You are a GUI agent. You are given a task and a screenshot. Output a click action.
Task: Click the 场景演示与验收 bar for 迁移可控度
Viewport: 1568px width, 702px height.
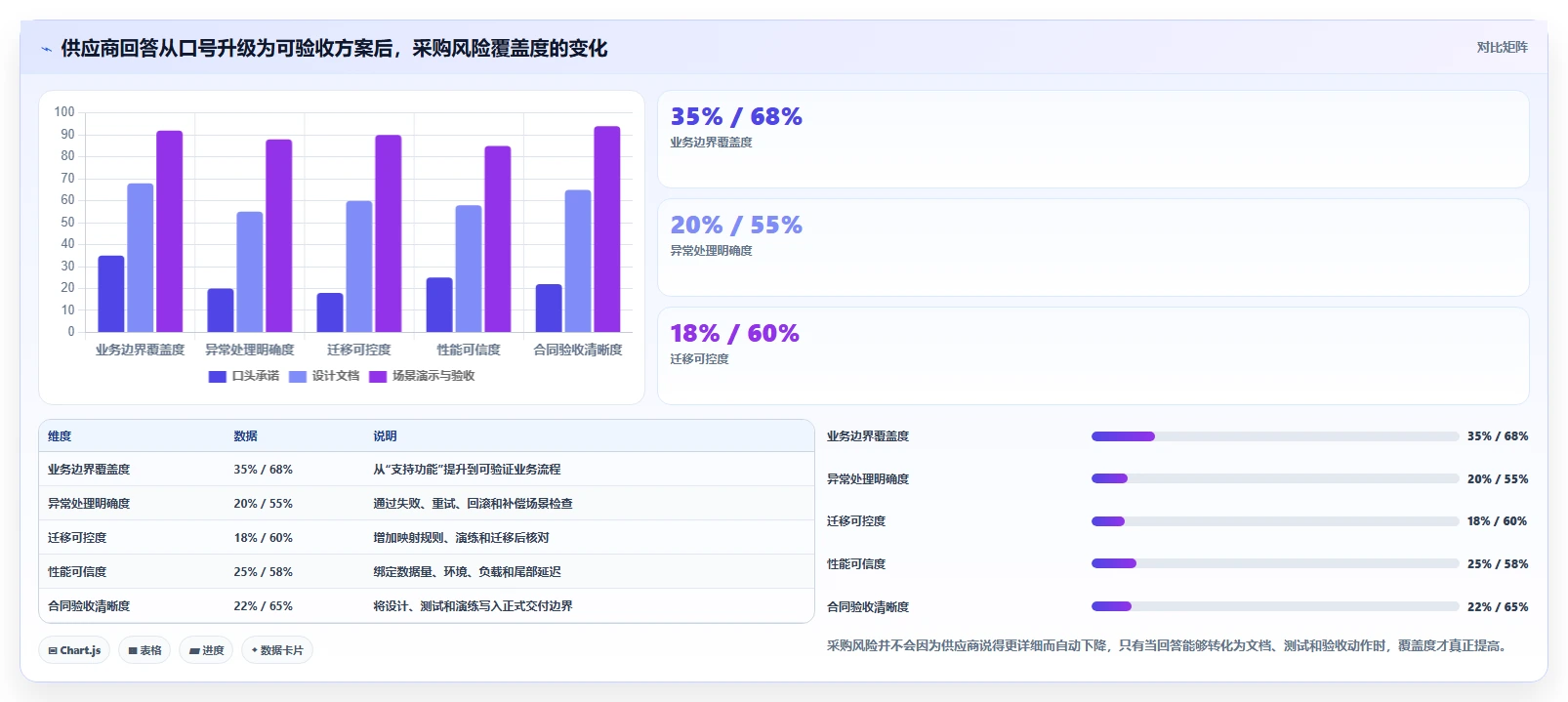(389, 233)
